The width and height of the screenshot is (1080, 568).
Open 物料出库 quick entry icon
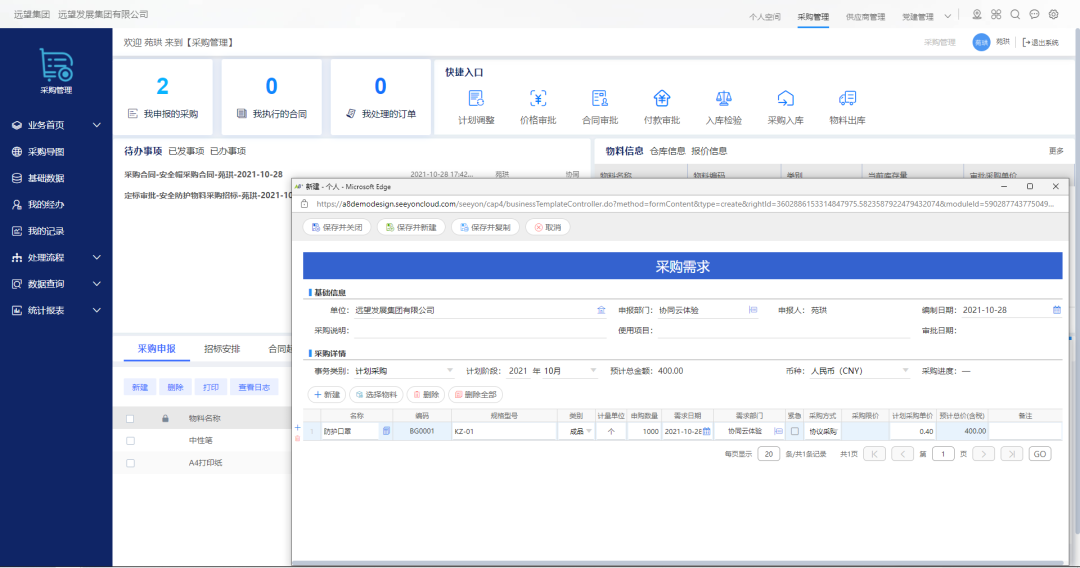(847, 98)
